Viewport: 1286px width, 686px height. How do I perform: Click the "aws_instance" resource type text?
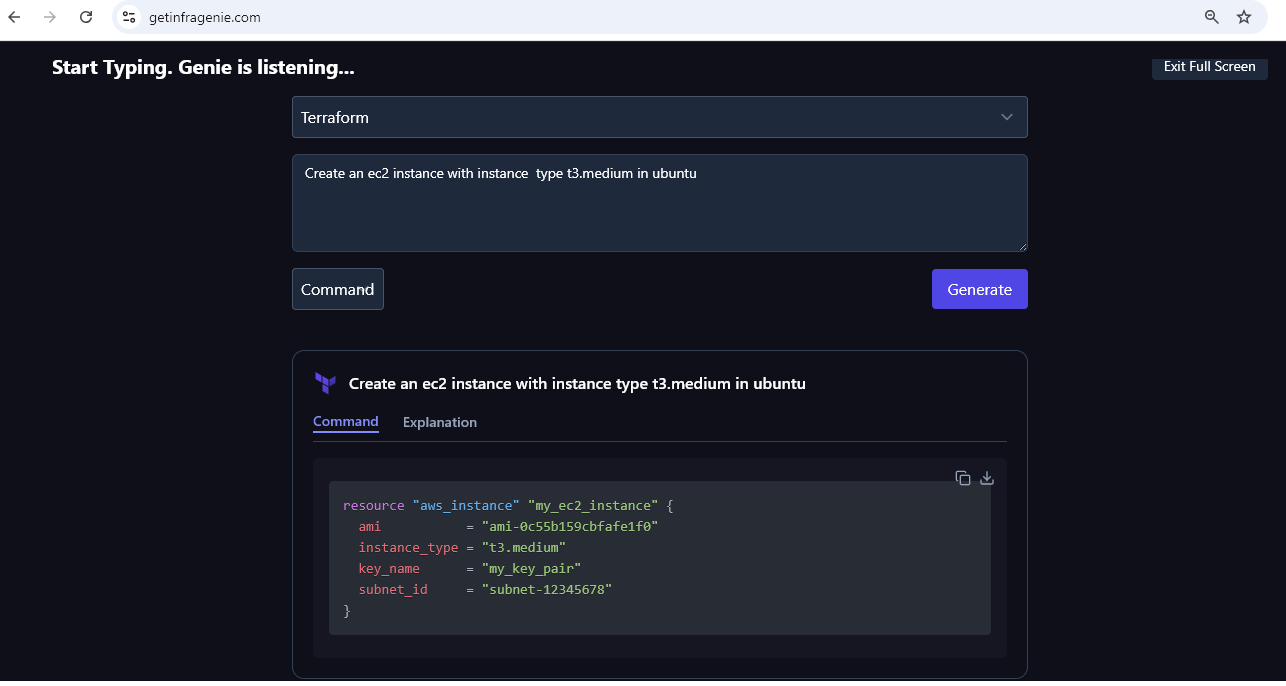click(465, 506)
